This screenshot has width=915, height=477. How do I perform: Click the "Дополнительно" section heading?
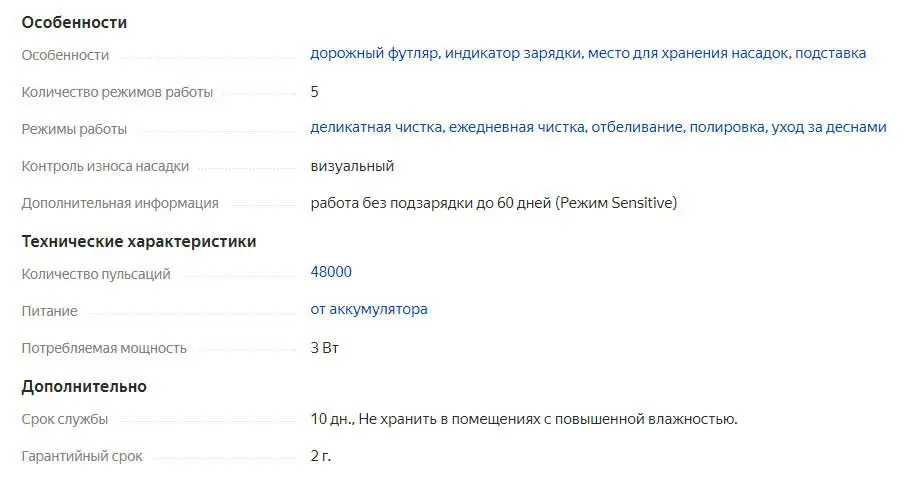(84, 387)
